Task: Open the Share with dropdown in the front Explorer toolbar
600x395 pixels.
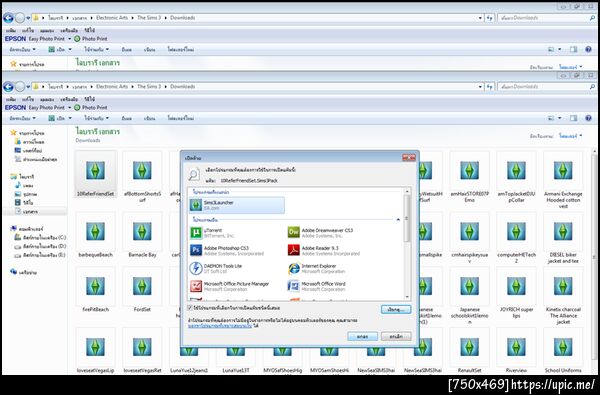Action: coord(96,119)
